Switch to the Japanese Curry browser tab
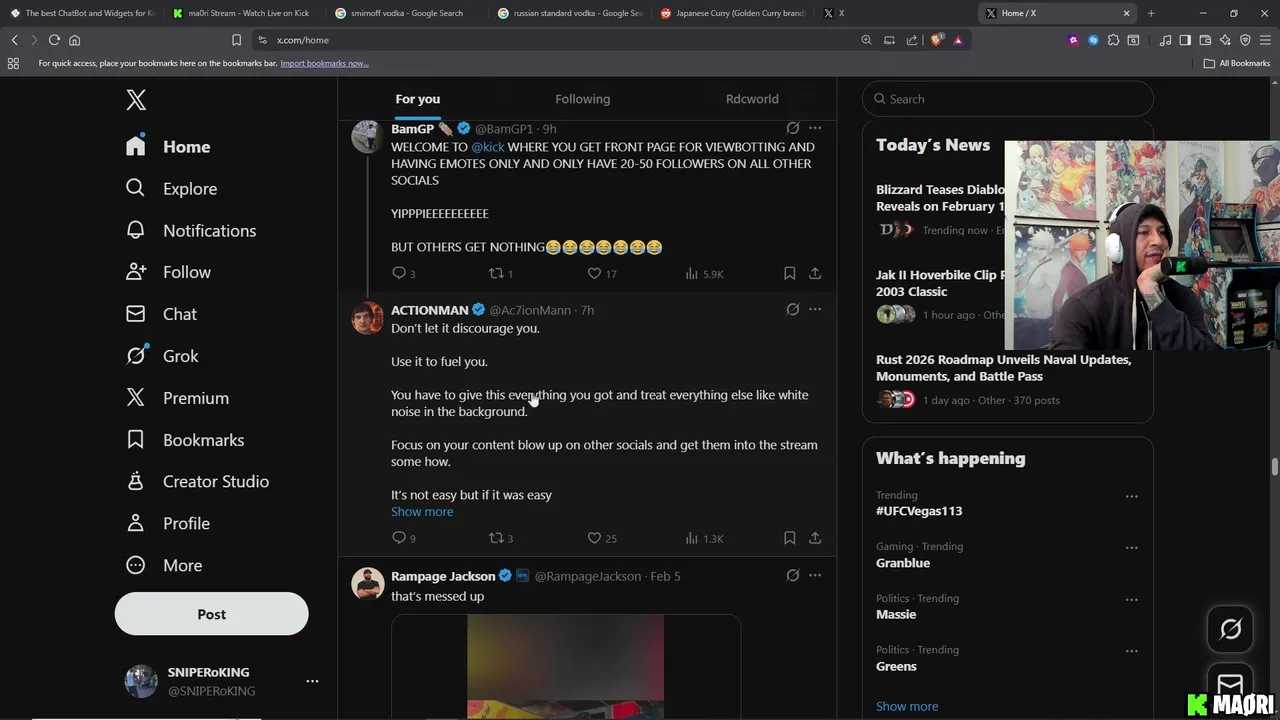The image size is (1280, 720). (735, 13)
